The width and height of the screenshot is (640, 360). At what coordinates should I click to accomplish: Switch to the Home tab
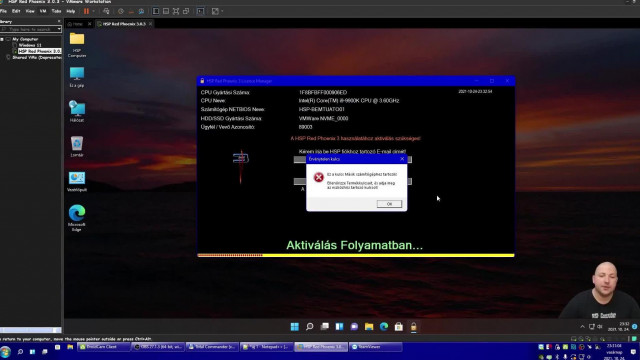(x=76, y=24)
